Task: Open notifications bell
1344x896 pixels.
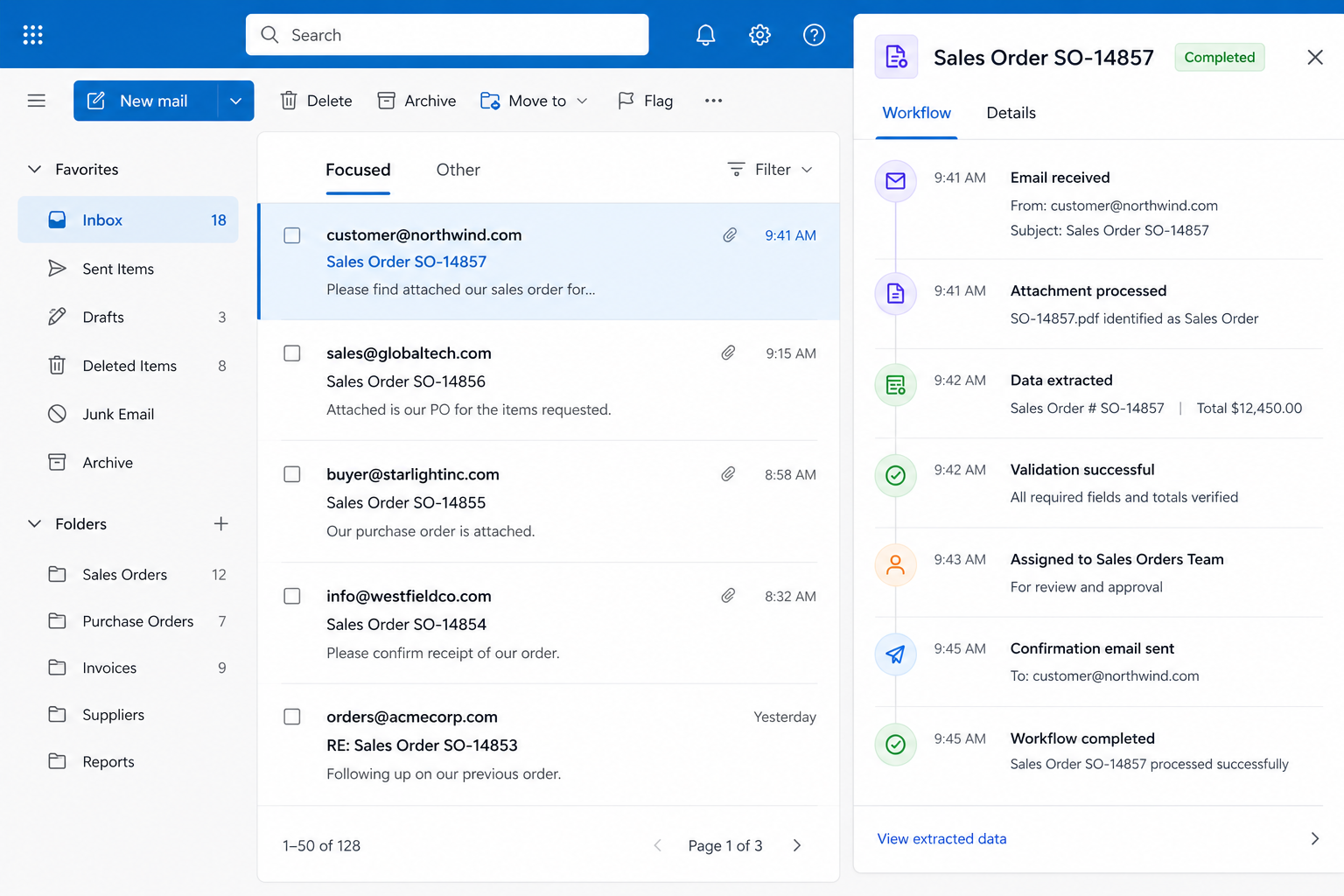Action: pos(705,34)
